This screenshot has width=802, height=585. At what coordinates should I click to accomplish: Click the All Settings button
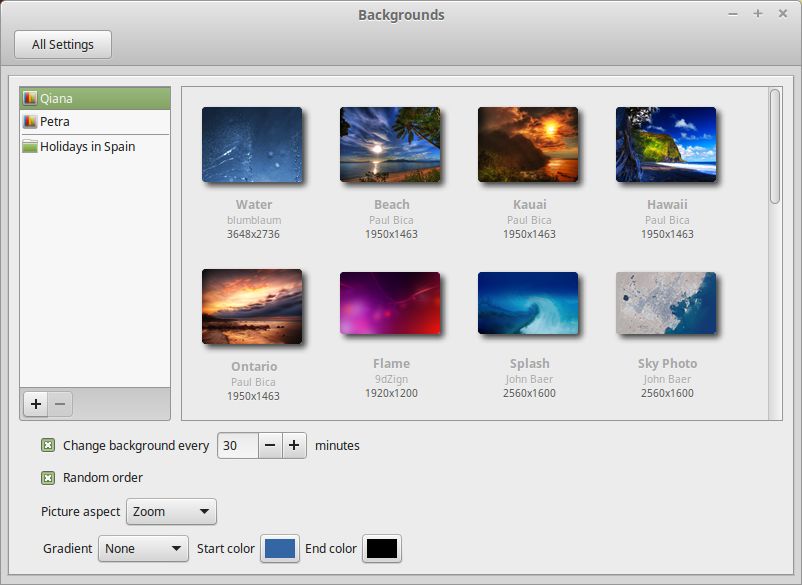(63, 44)
